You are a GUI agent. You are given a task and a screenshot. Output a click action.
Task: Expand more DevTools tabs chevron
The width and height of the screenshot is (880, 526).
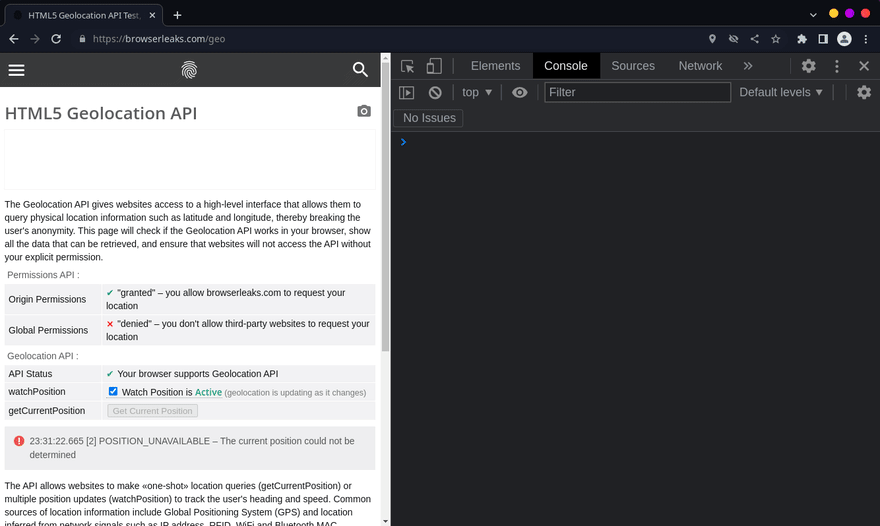(748, 66)
